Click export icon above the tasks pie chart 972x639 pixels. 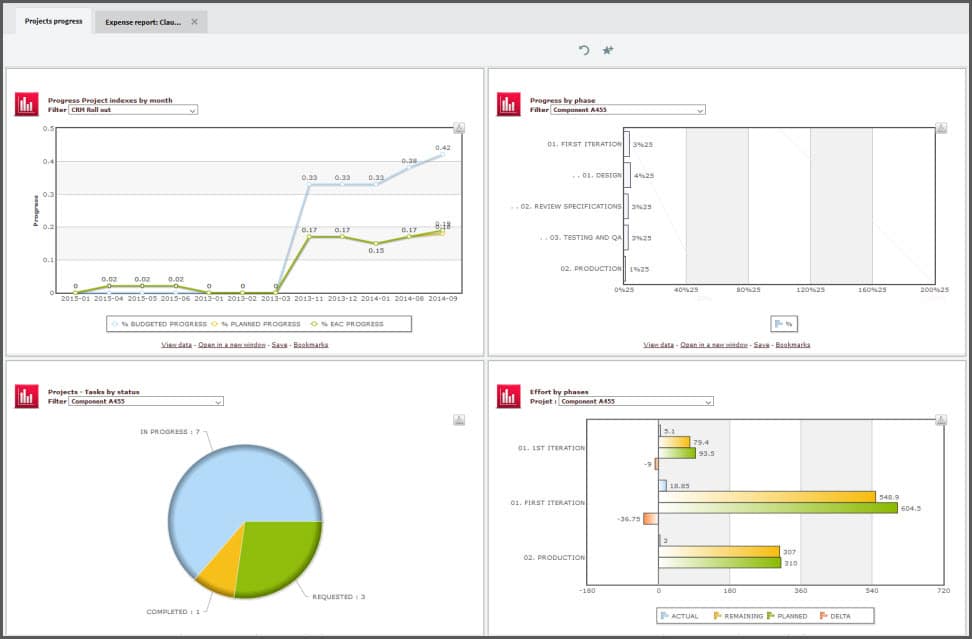(459, 419)
